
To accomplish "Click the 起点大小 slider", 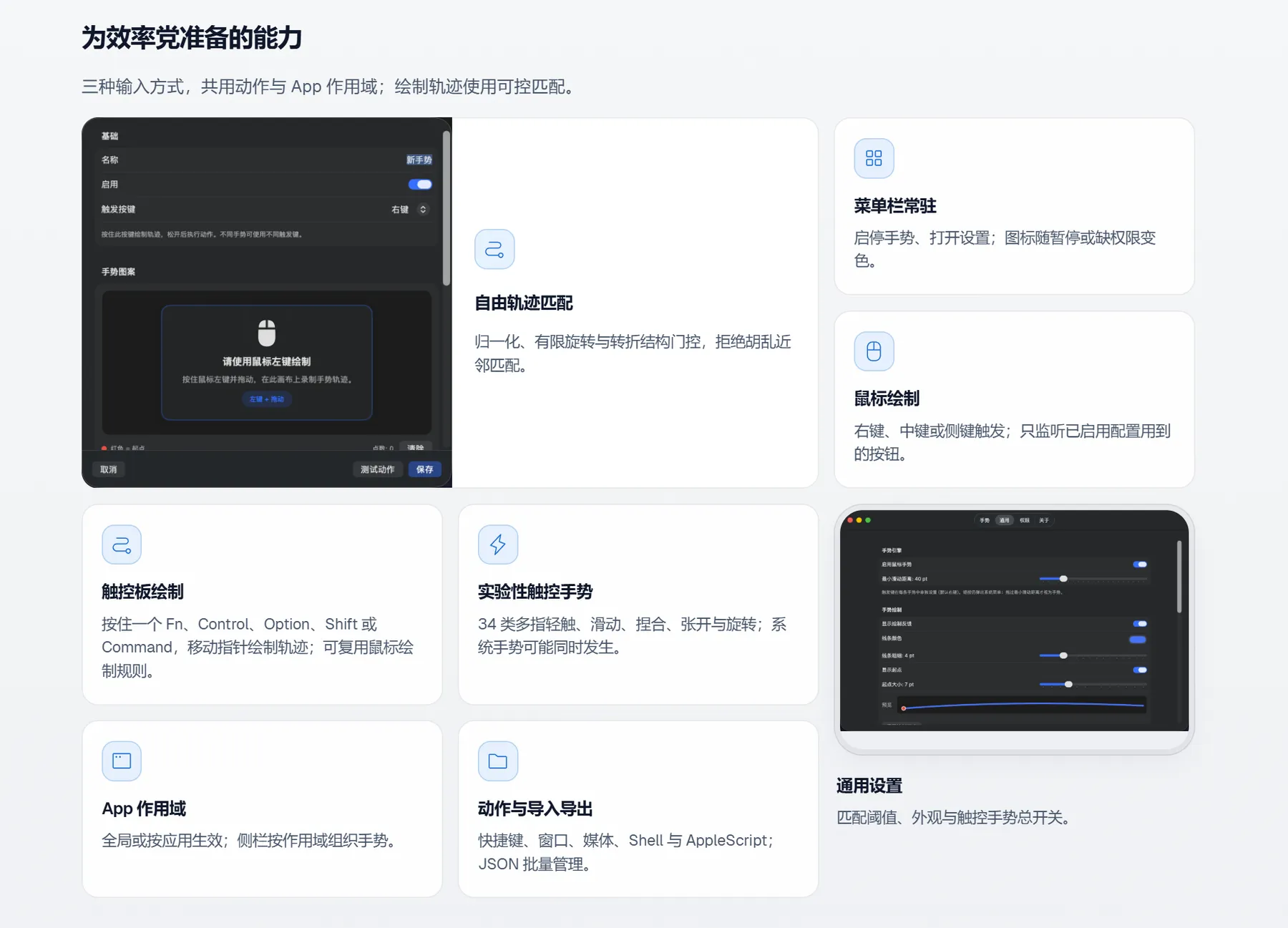I will pyautogui.click(x=1093, y=685).
